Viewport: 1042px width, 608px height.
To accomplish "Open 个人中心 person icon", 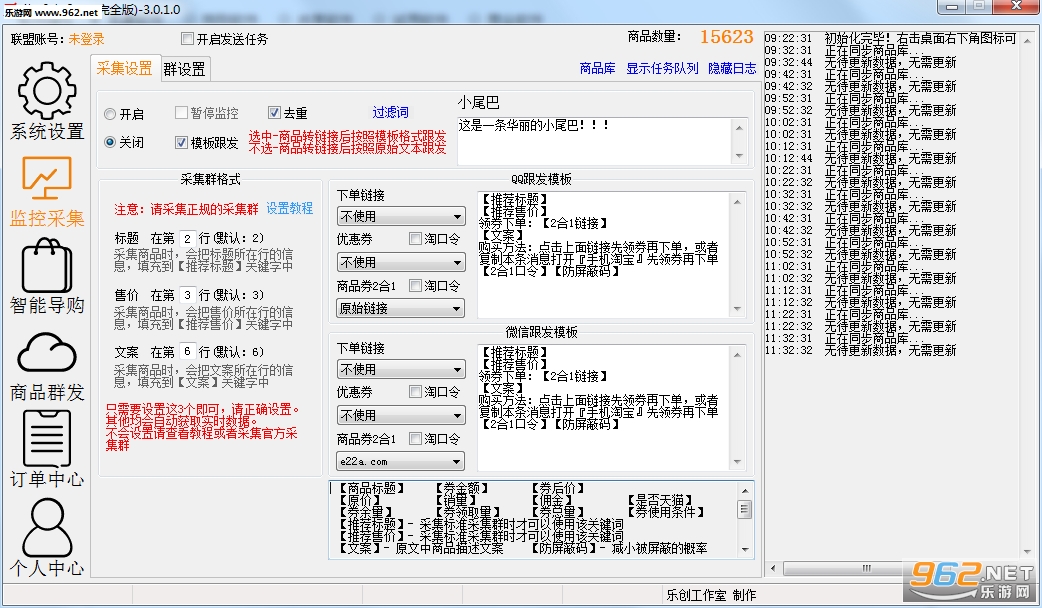I will point(47,528).
